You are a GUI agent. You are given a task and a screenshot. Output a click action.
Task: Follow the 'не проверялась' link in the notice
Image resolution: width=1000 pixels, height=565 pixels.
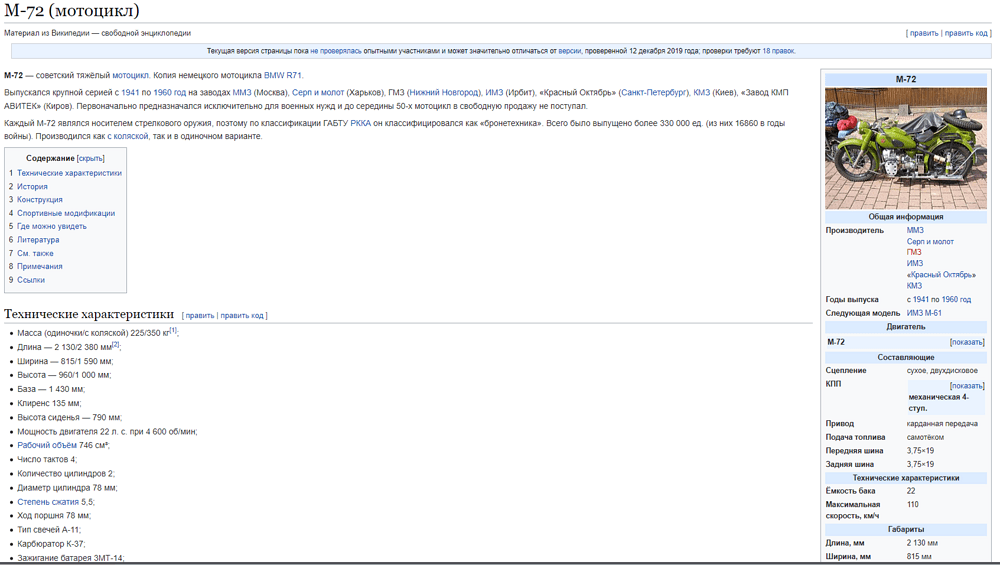point(335,51)
